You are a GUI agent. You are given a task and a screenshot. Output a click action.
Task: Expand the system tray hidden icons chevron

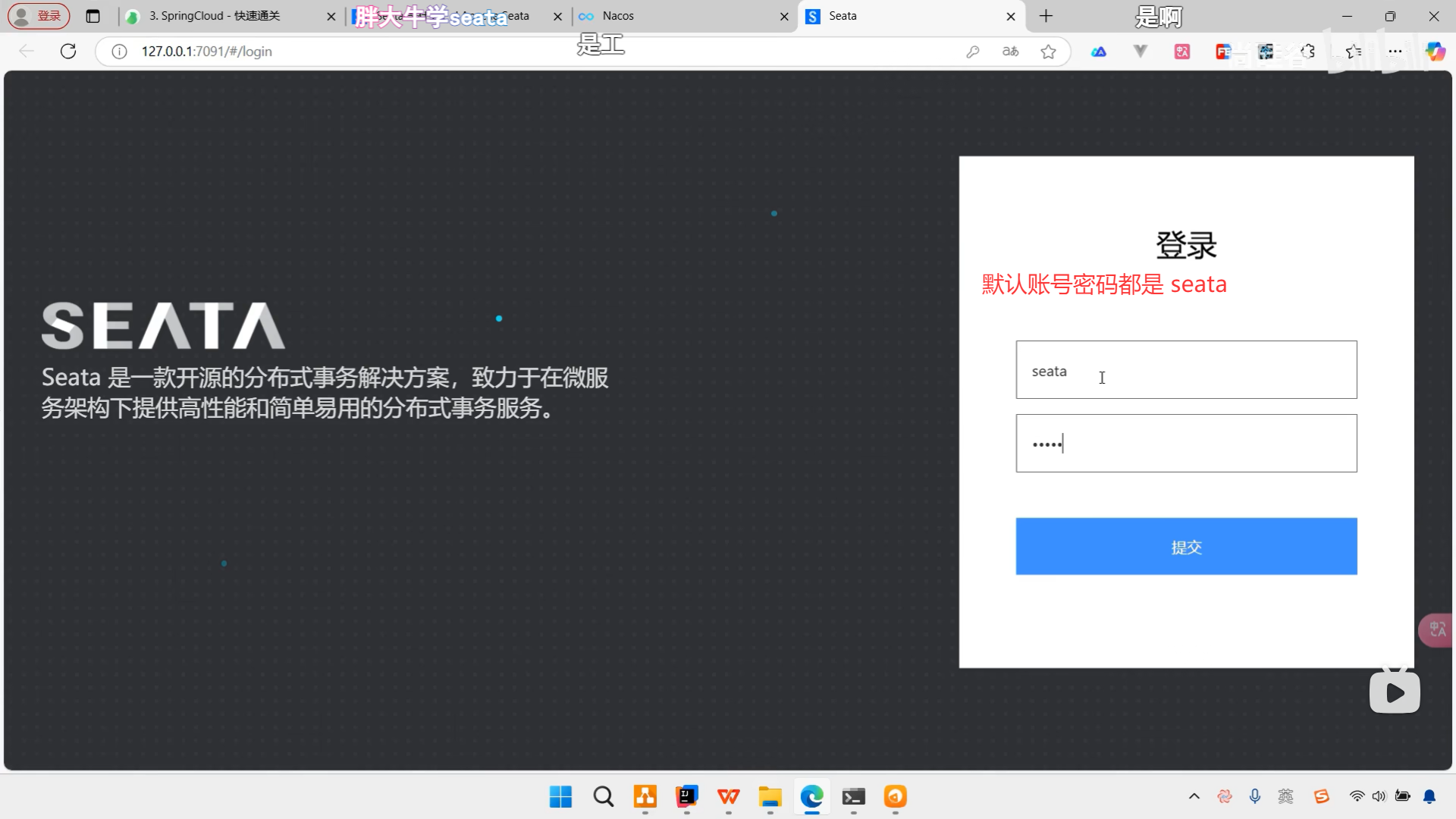click(x=1194, y=796)
